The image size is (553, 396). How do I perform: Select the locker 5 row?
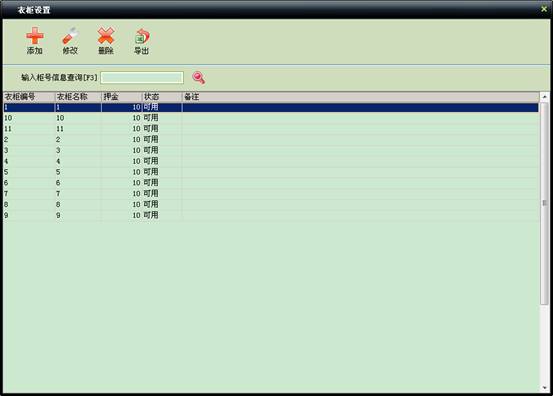coord(271,172)
